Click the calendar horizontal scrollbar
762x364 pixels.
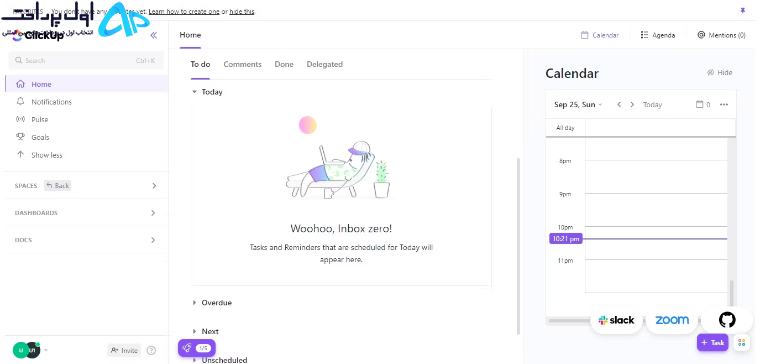569,321
